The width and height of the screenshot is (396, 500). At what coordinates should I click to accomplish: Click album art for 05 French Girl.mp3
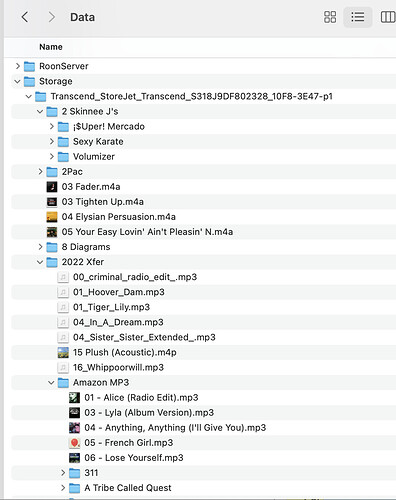click(74, 443)
